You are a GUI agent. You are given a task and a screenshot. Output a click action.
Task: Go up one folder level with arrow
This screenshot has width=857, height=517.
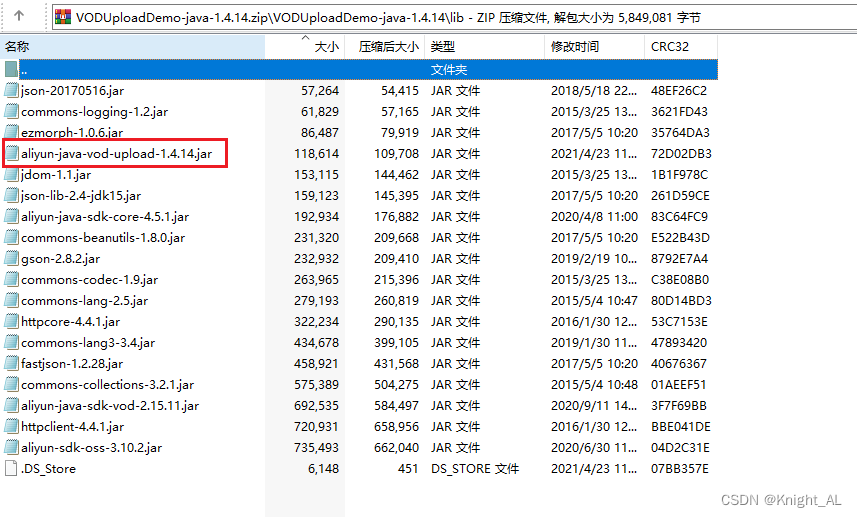click(19, 16)
